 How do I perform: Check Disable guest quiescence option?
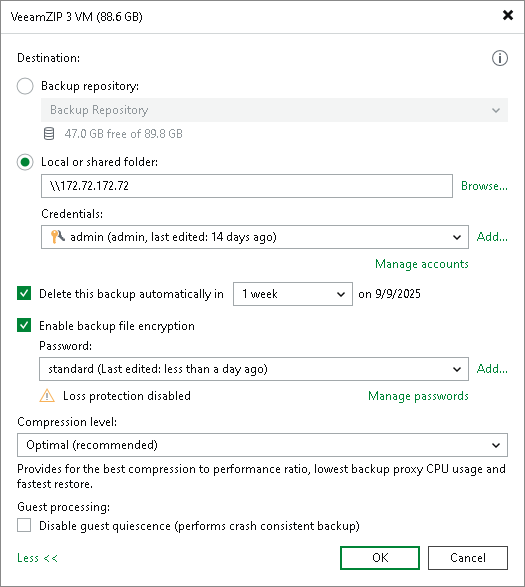pyautogui.click(x=24, y=525)
